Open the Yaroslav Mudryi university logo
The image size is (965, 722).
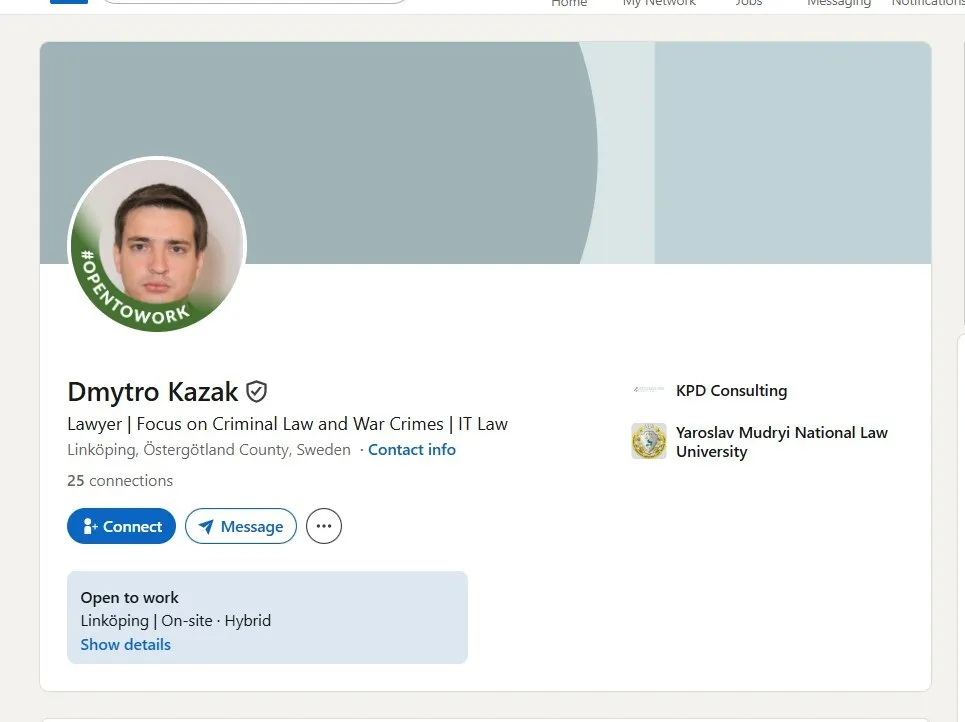pos(648,441)
